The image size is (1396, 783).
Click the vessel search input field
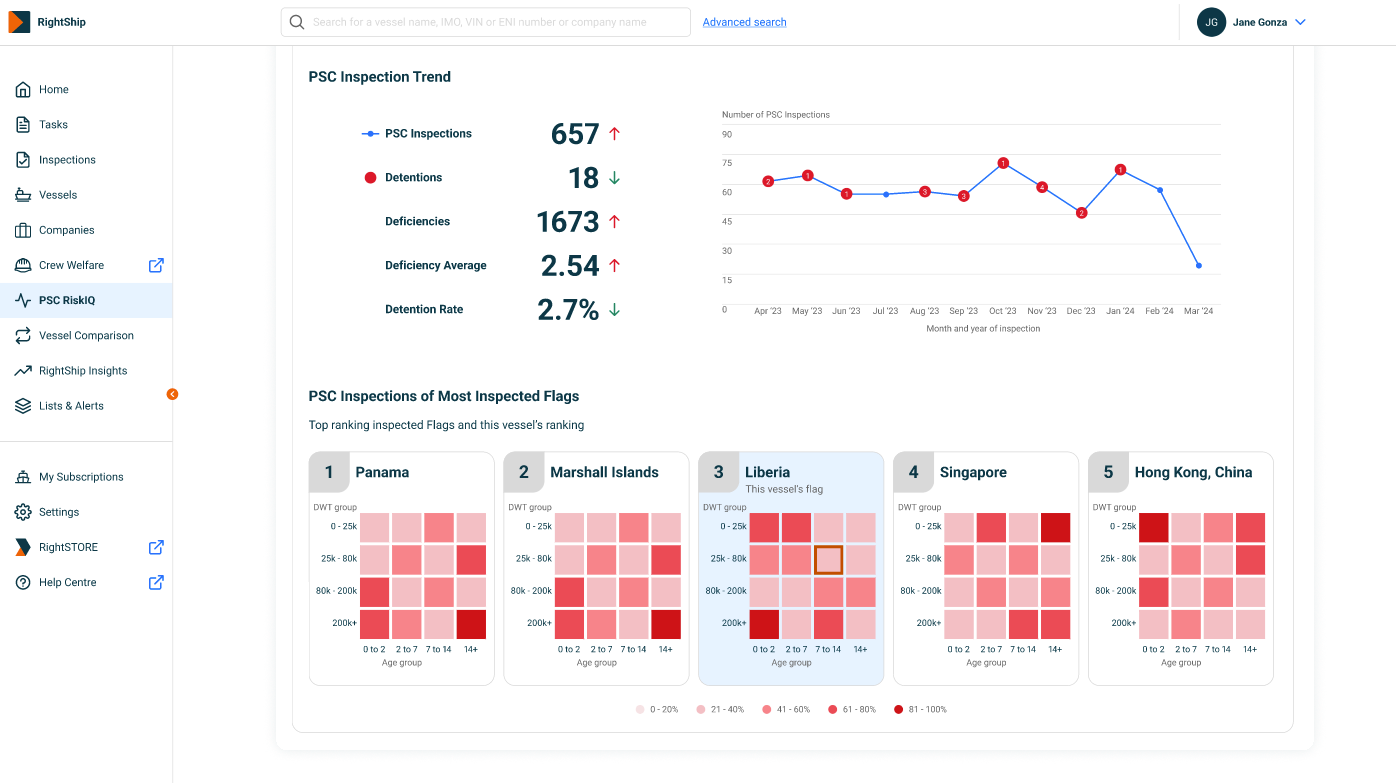coord(495,22)
